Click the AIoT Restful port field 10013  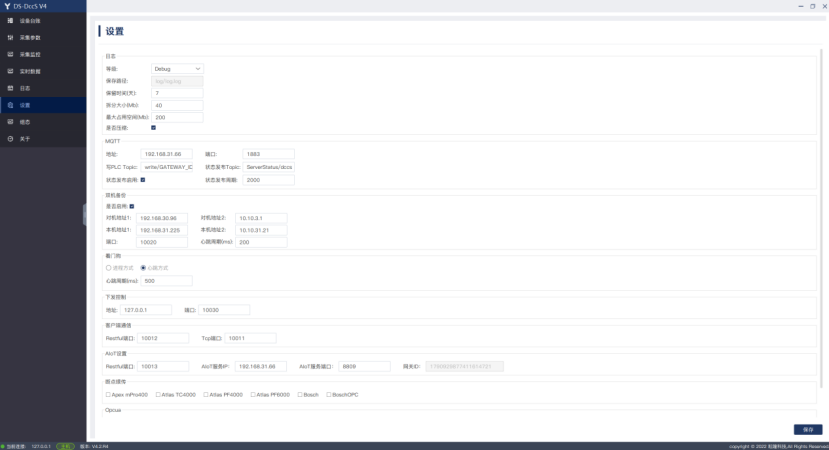[x=163, y=366]
